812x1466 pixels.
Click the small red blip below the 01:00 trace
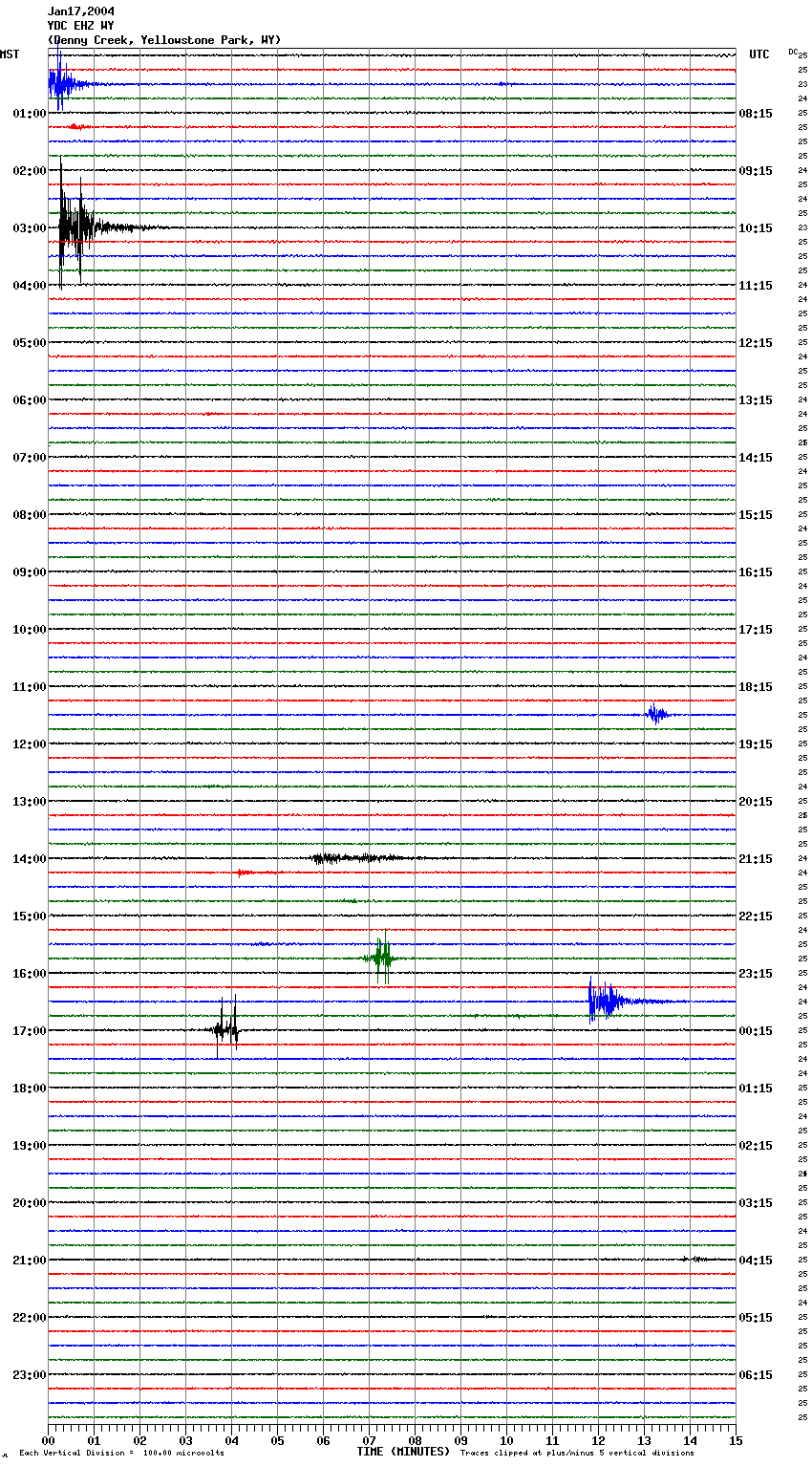pyautogui.click(x=78, y=127)
